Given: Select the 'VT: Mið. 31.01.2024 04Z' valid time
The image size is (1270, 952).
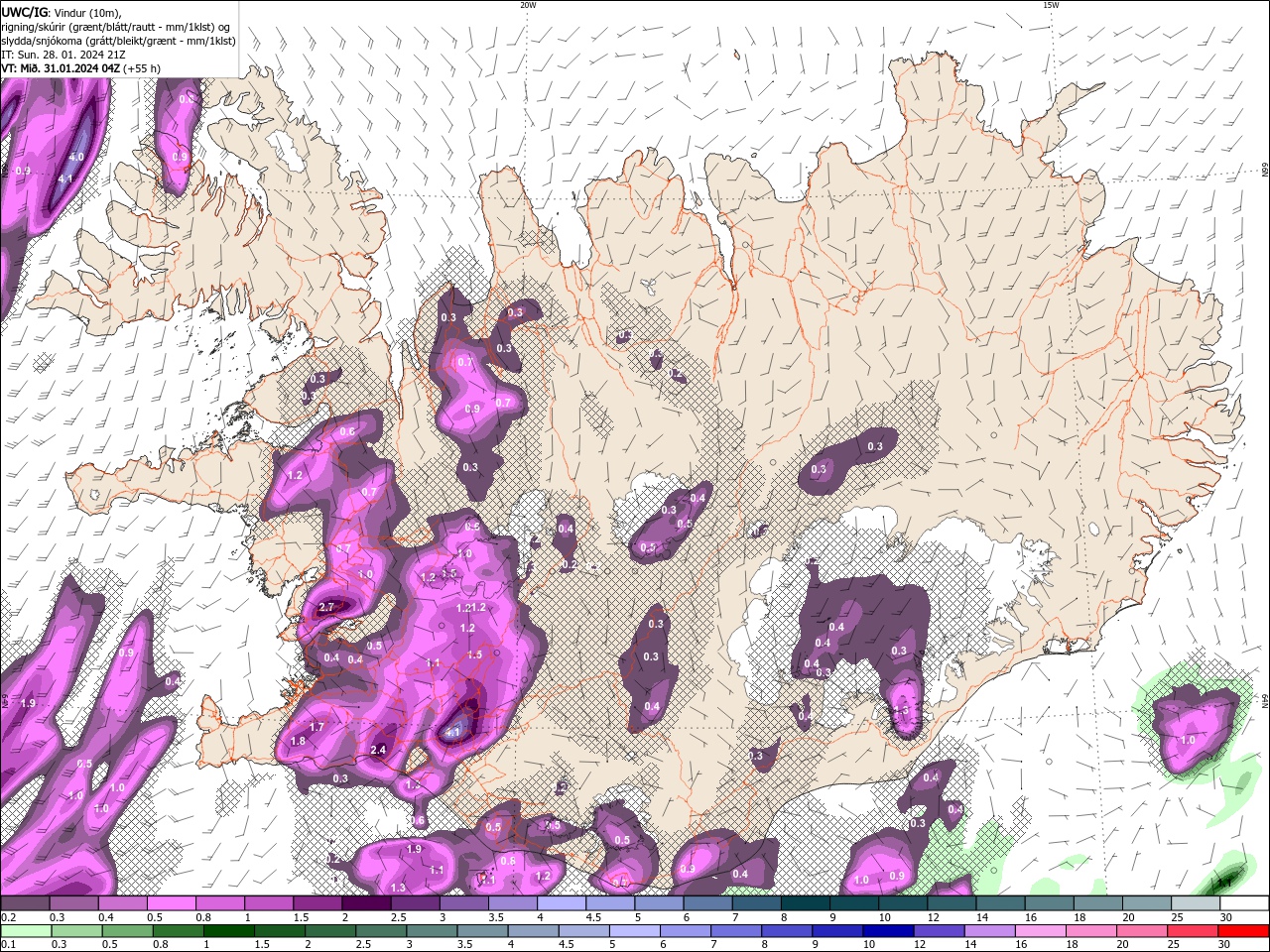Looking at the screenshot, I should pos(60,67).
